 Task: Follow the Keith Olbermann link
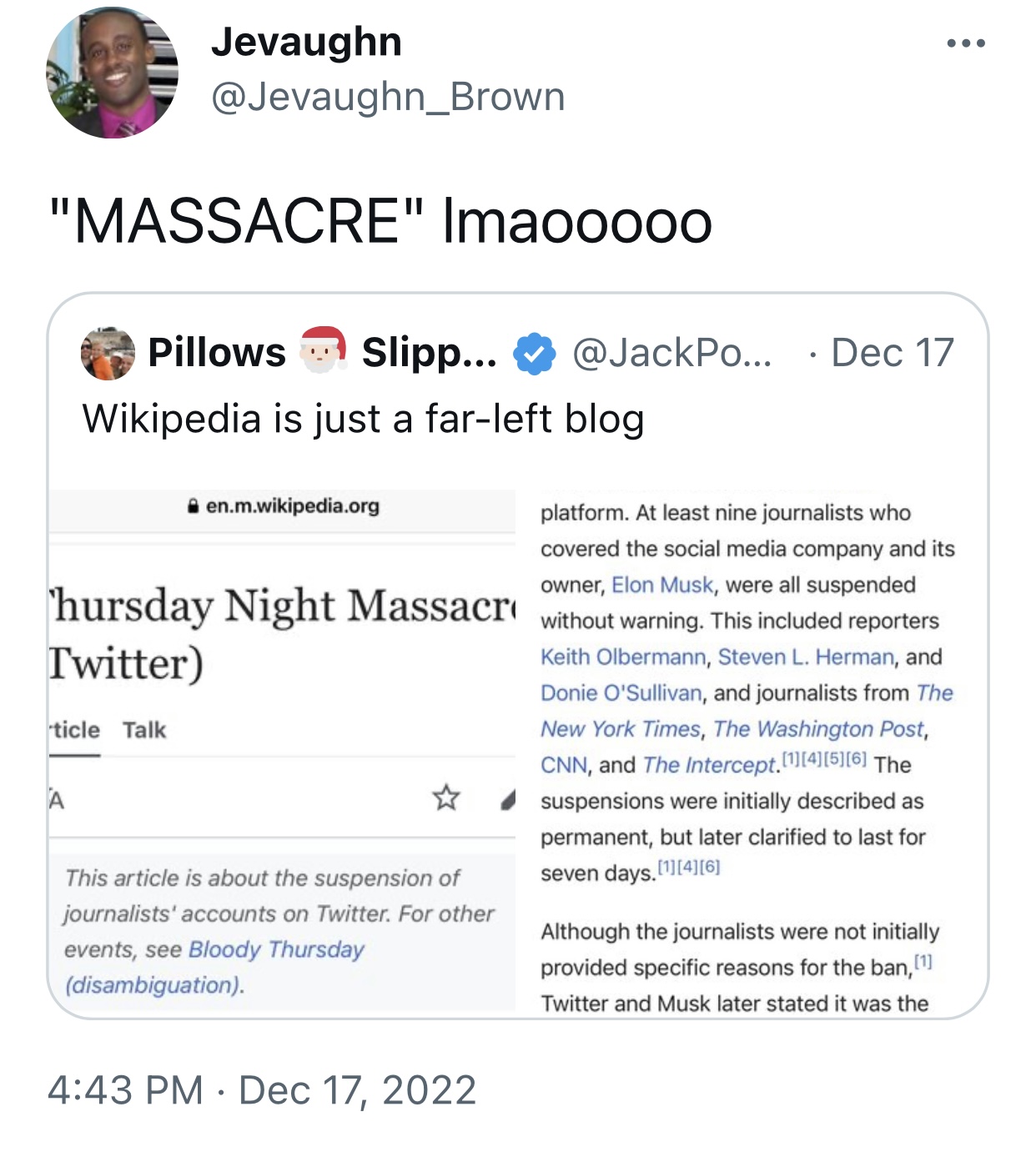pyautogui.click(x=623, y=656)
